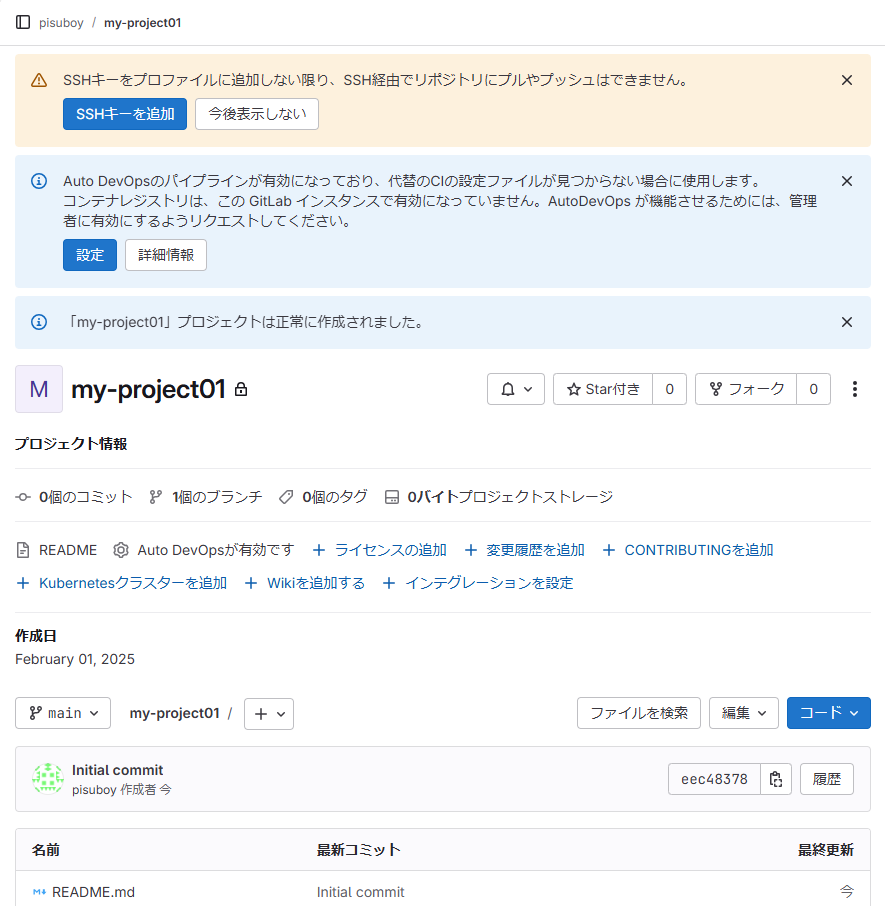
Task: Click インテグレーションを設定 link
Action: point(478,583)
